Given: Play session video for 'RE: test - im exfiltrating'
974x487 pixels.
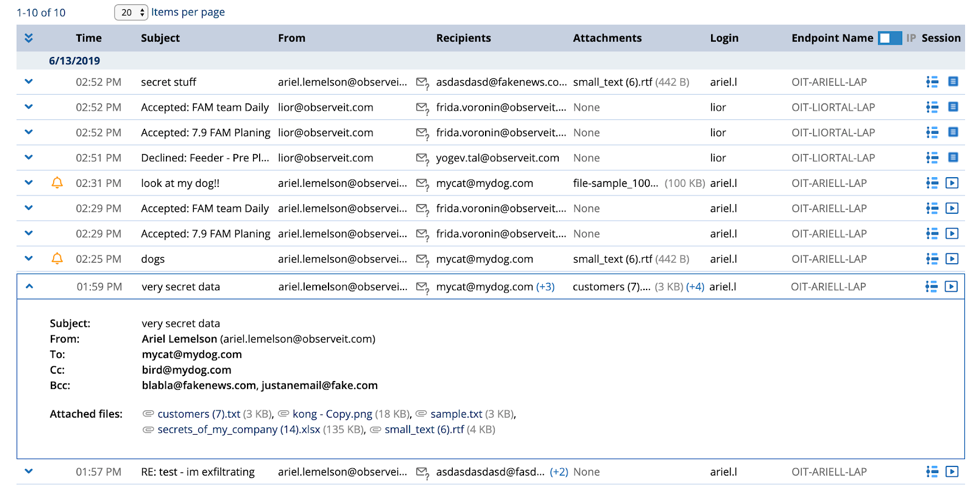Looking at the screenshot, I should coord(952,471).
